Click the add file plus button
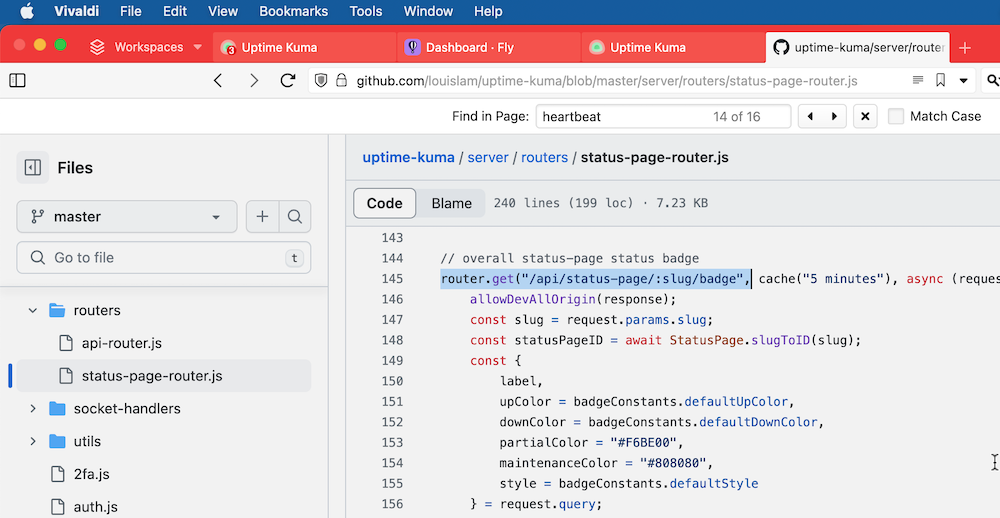Image resolution: width=1000 pixels, height=518 pixels. coord(262,217)
